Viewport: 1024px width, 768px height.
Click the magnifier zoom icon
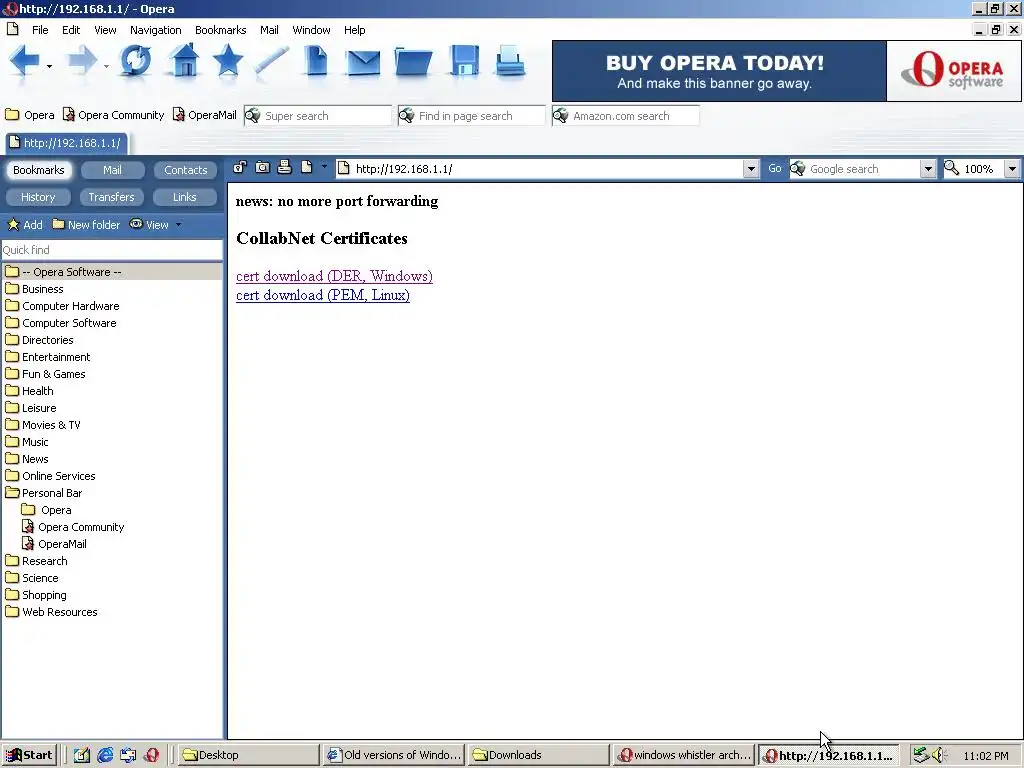pos(952,168)
